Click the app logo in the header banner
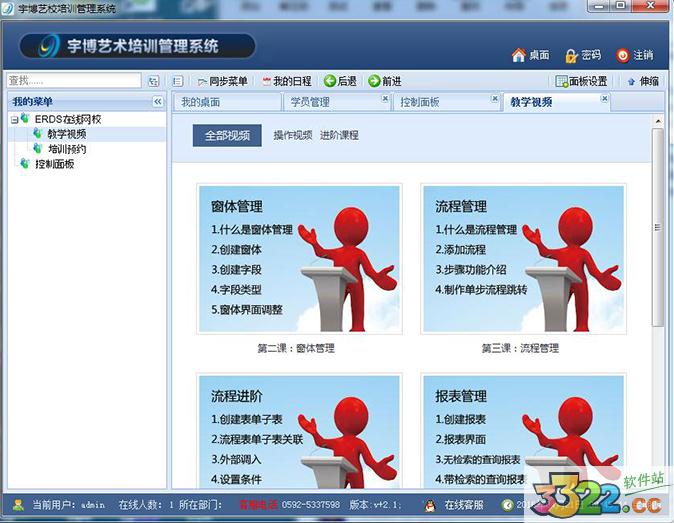Screen dimensions: 674x523 [x=49, y=46]
